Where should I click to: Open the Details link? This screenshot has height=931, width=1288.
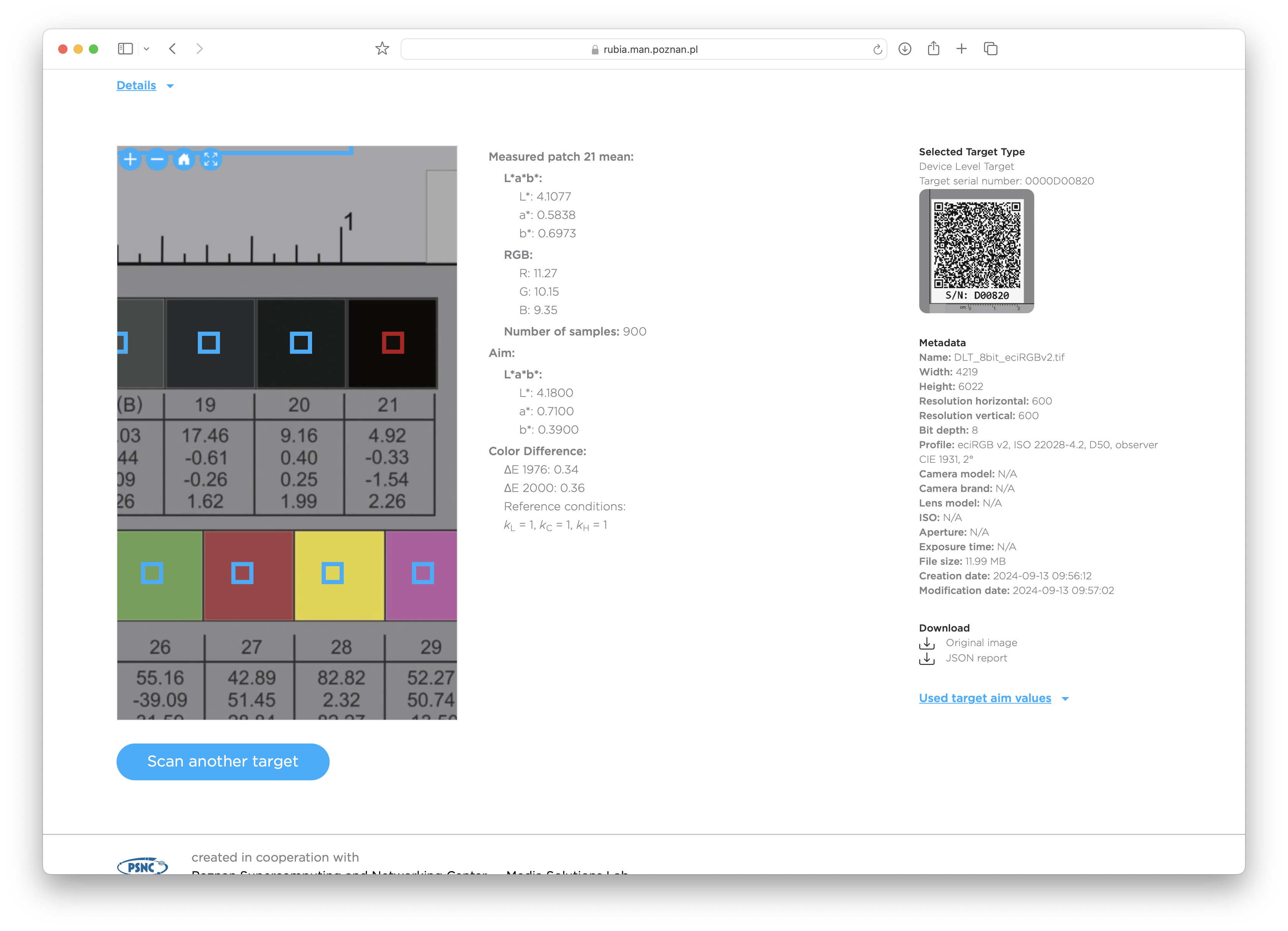pyautogui.click(x=136, y=85)
